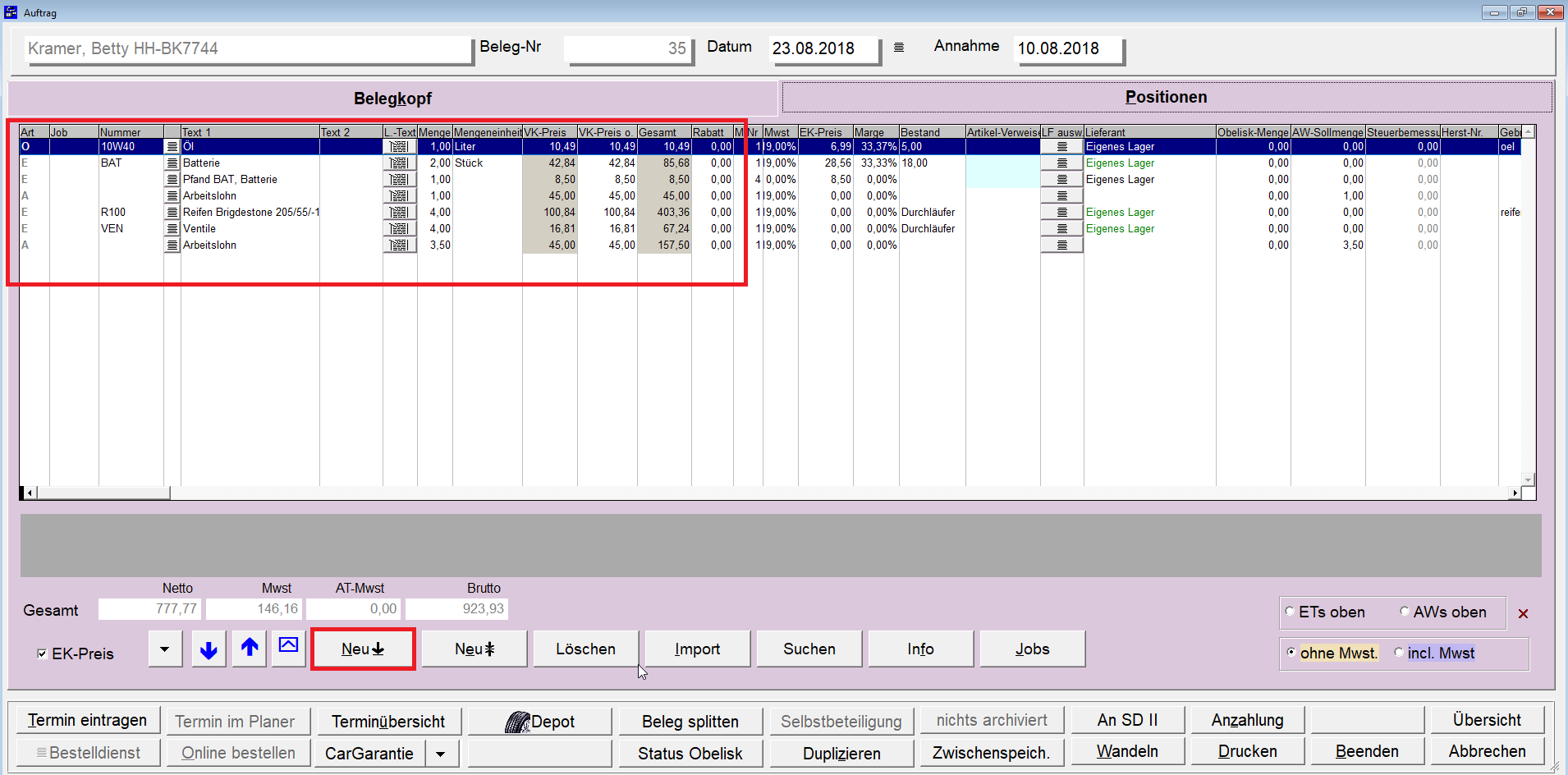This screenshot has height=775, width=1568.
Task: Open L.-Text icon in last Arbeitslohn row
Action: (x=400, y=245)
